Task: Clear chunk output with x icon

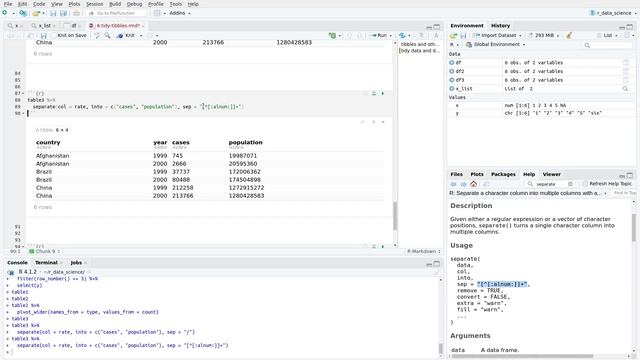Action: 383,122
